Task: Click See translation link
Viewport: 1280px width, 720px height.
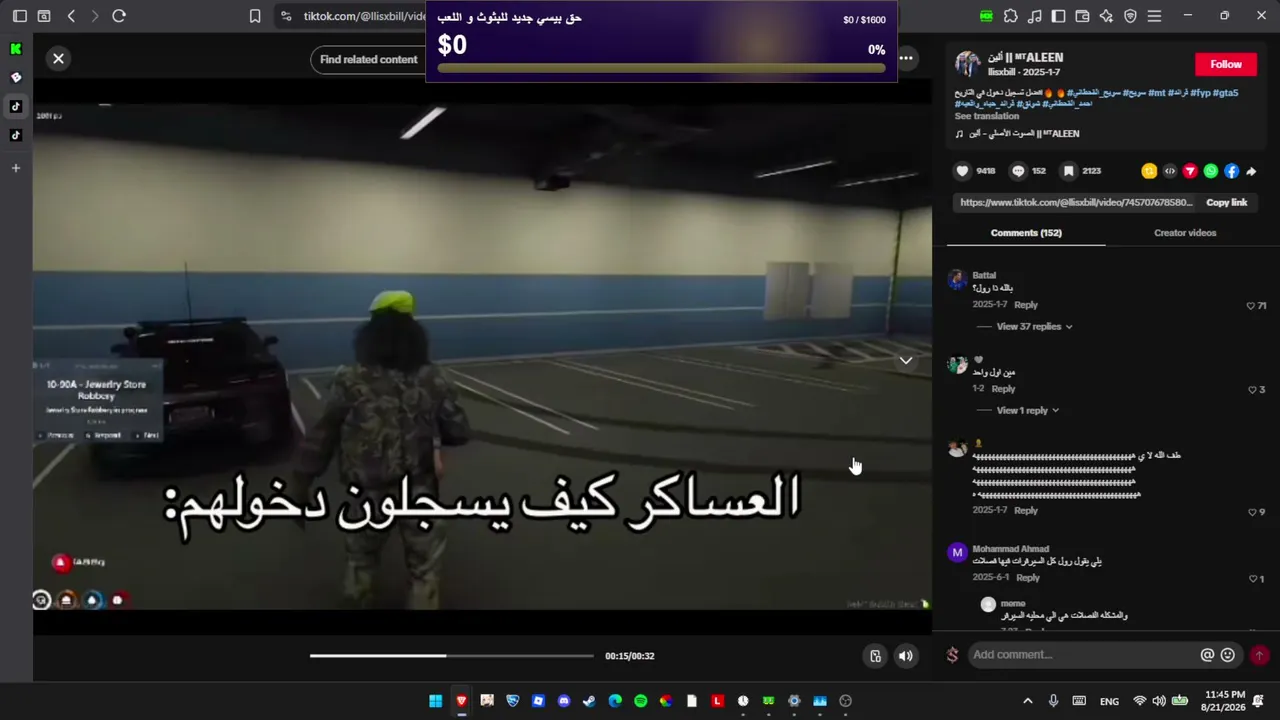Action: click(987, 116)
